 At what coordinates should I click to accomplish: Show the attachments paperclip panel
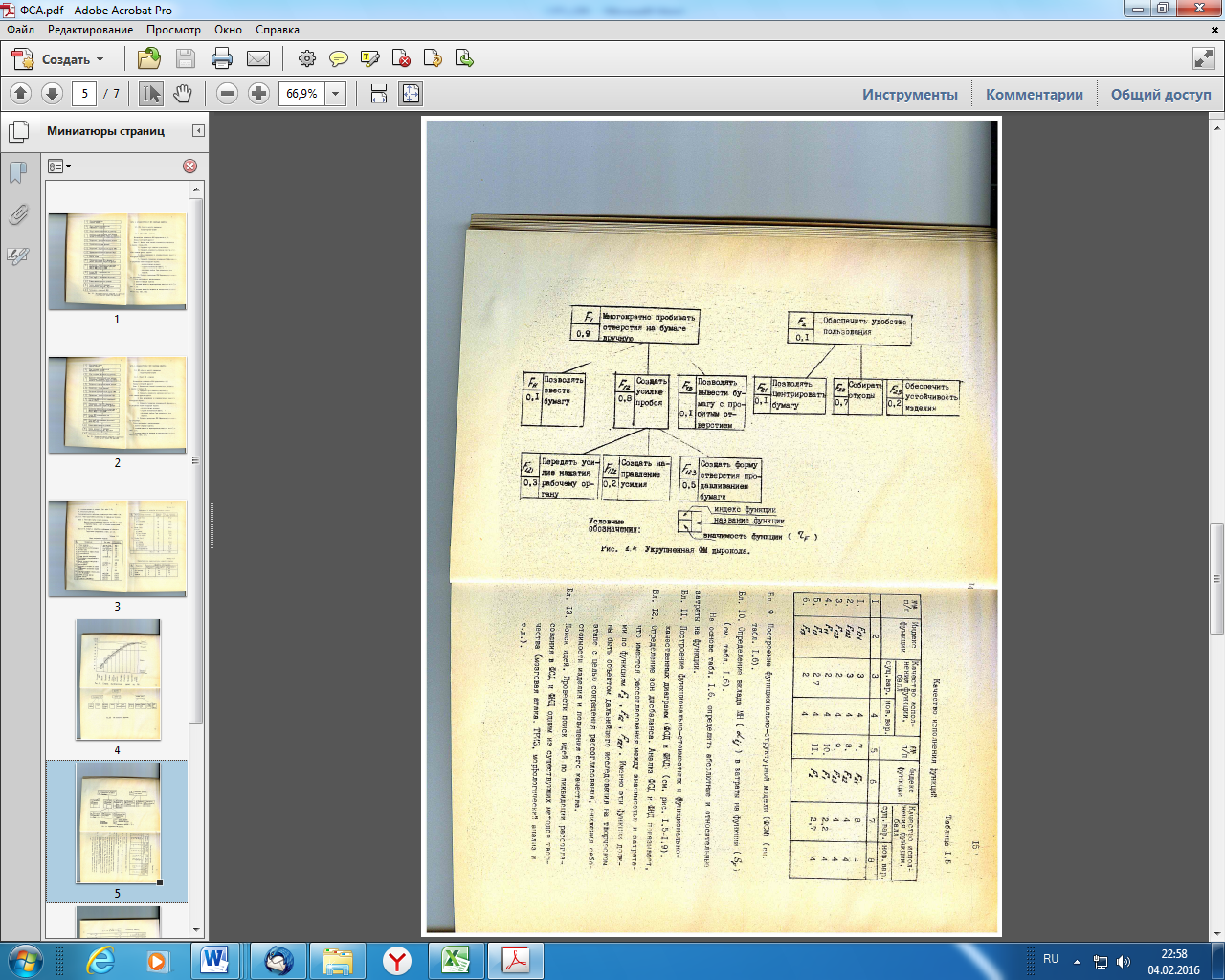(x=18, y=214)
